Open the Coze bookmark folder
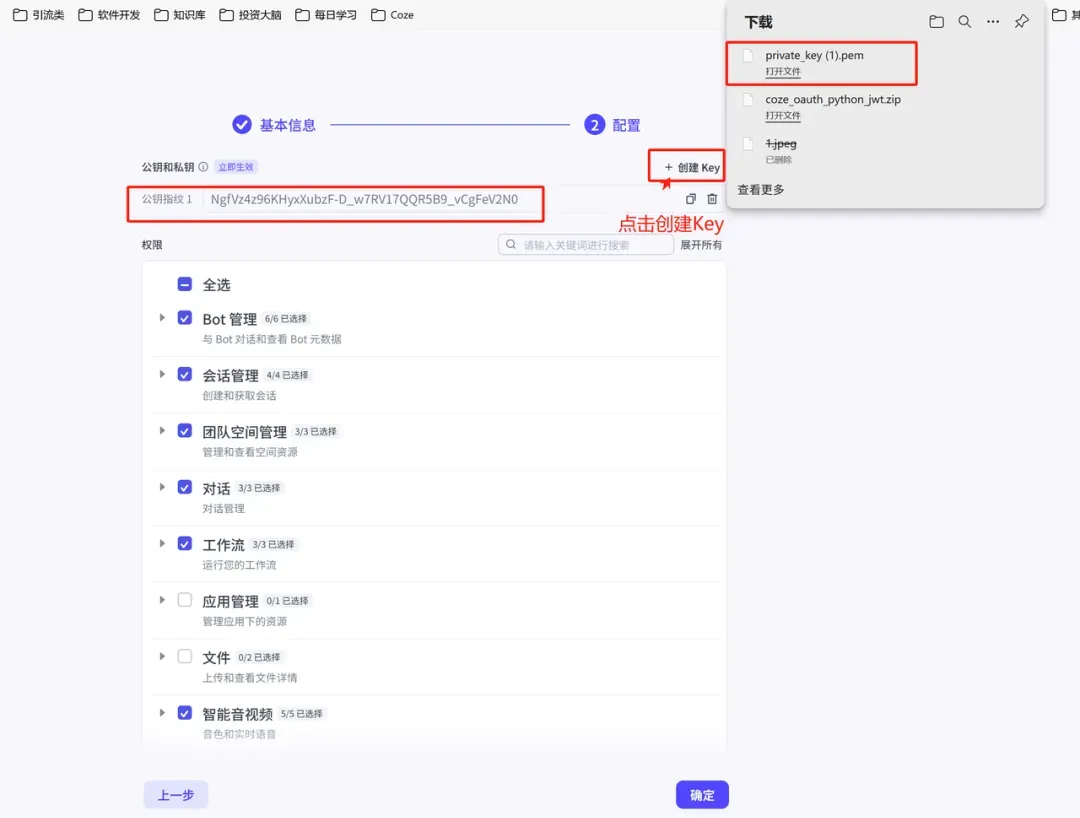The width and height of the screenshot is (1080, 818). 392,15
